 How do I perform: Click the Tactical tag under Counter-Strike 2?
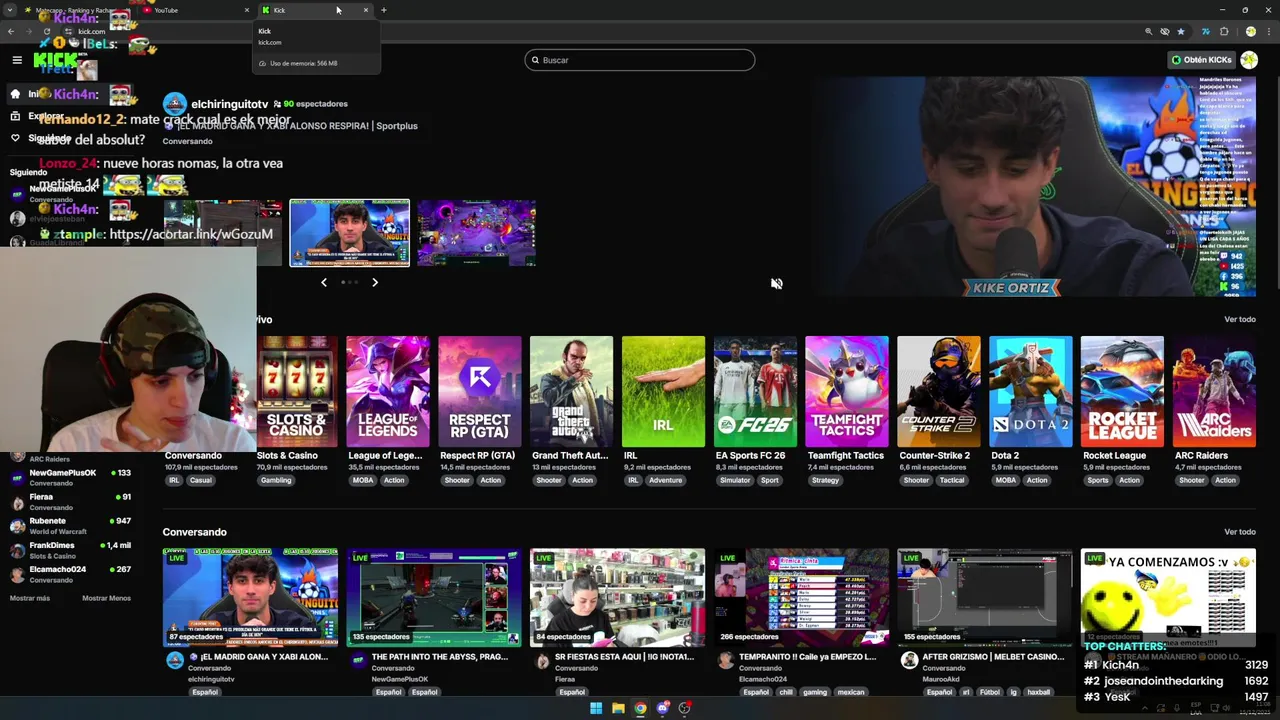click(952, 480)
